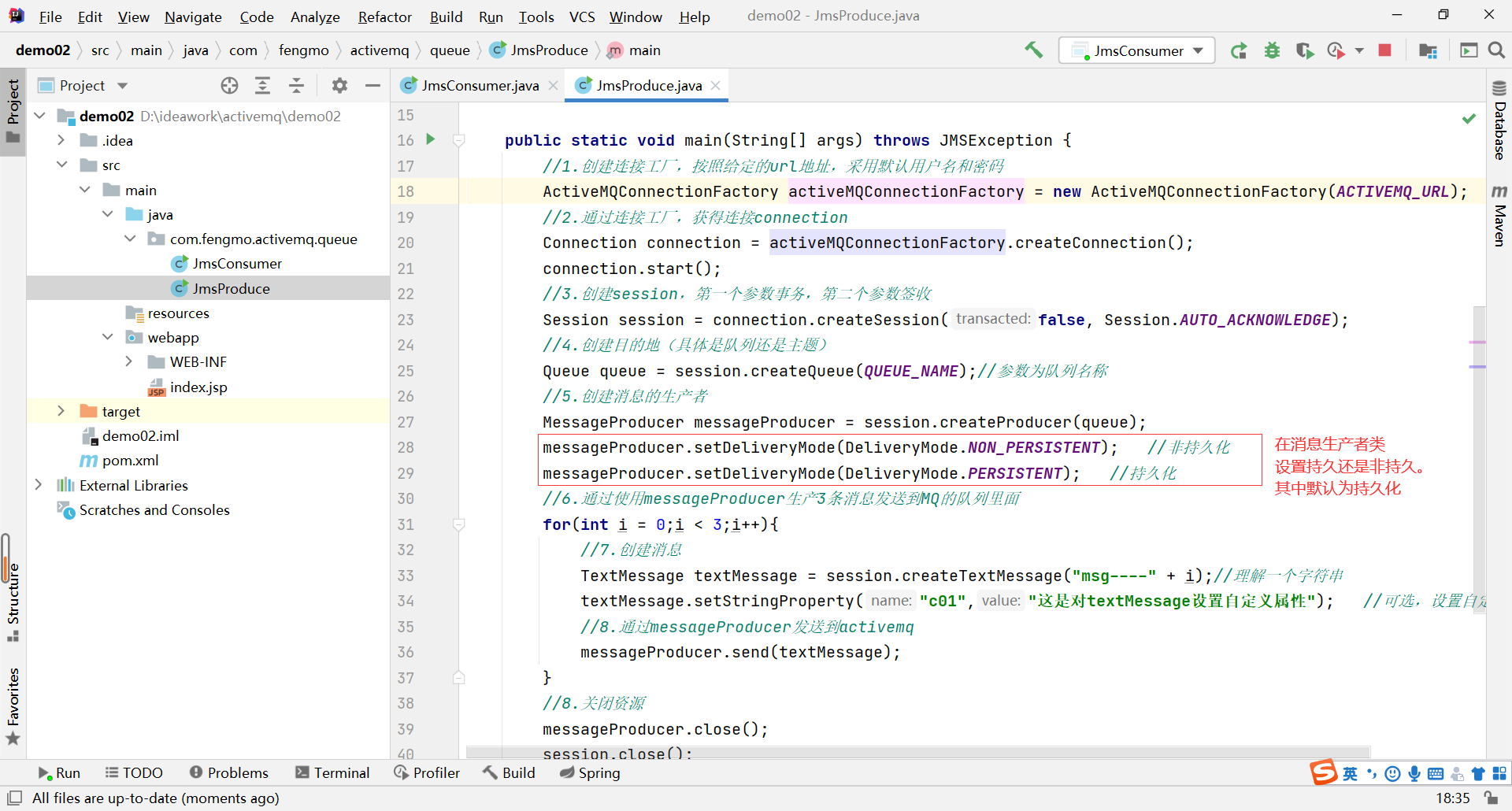Screen dimensions: 1512x811
Task: Open the Navigate menu
Action: click(x=193, y=17)
